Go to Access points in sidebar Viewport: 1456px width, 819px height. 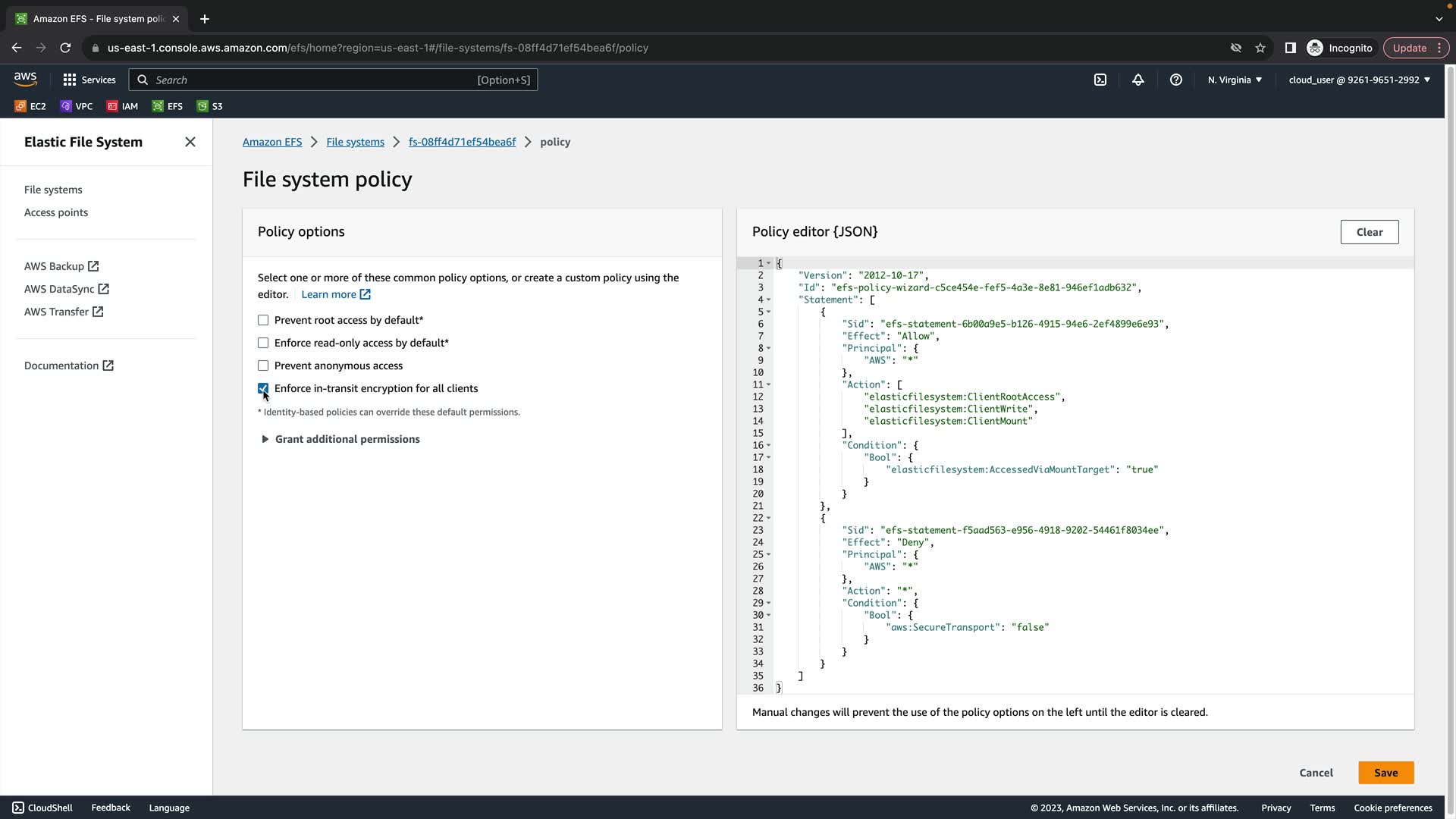pos(56,212)
